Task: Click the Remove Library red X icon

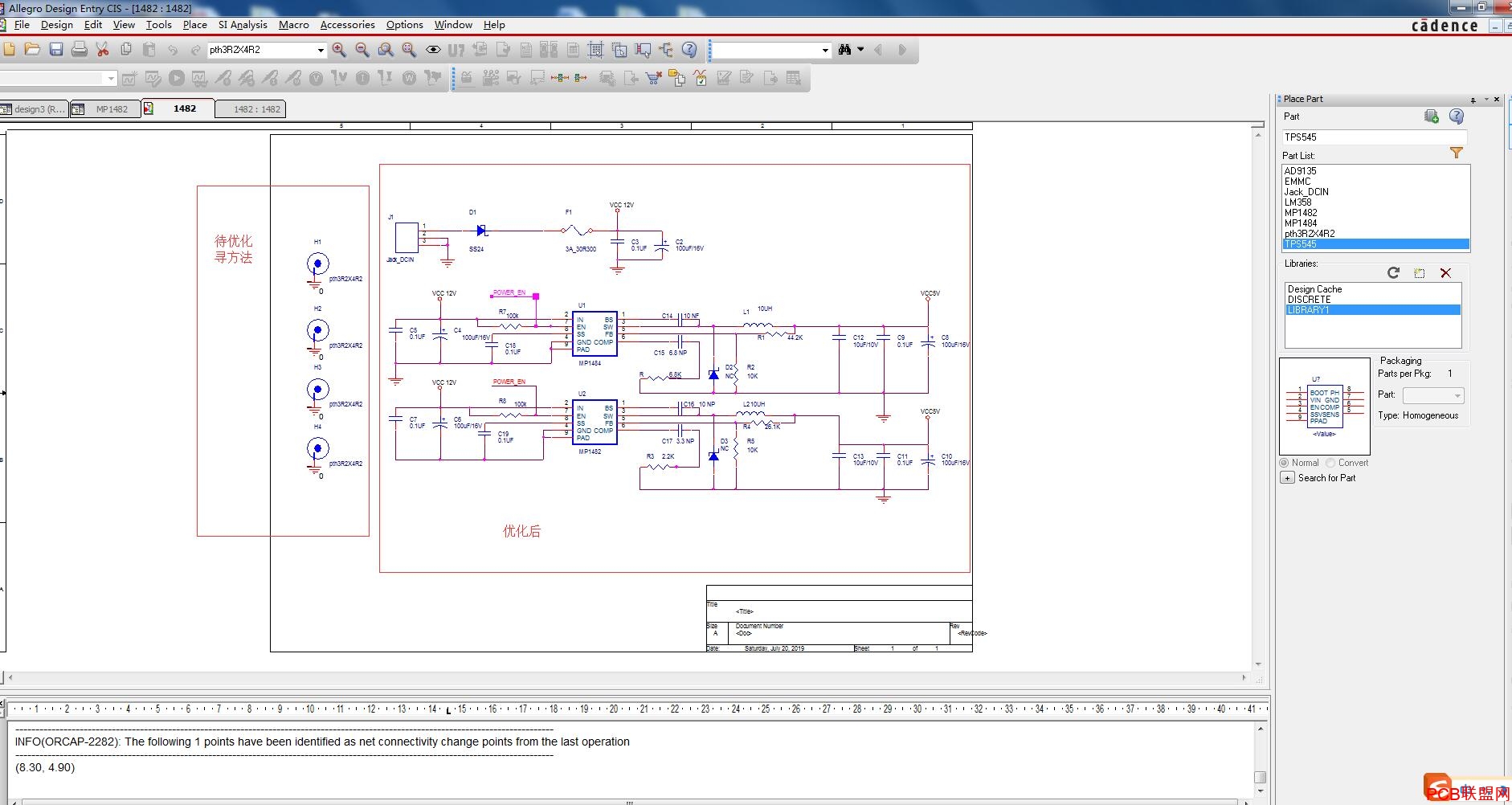Action: [x=1446, y=273]
